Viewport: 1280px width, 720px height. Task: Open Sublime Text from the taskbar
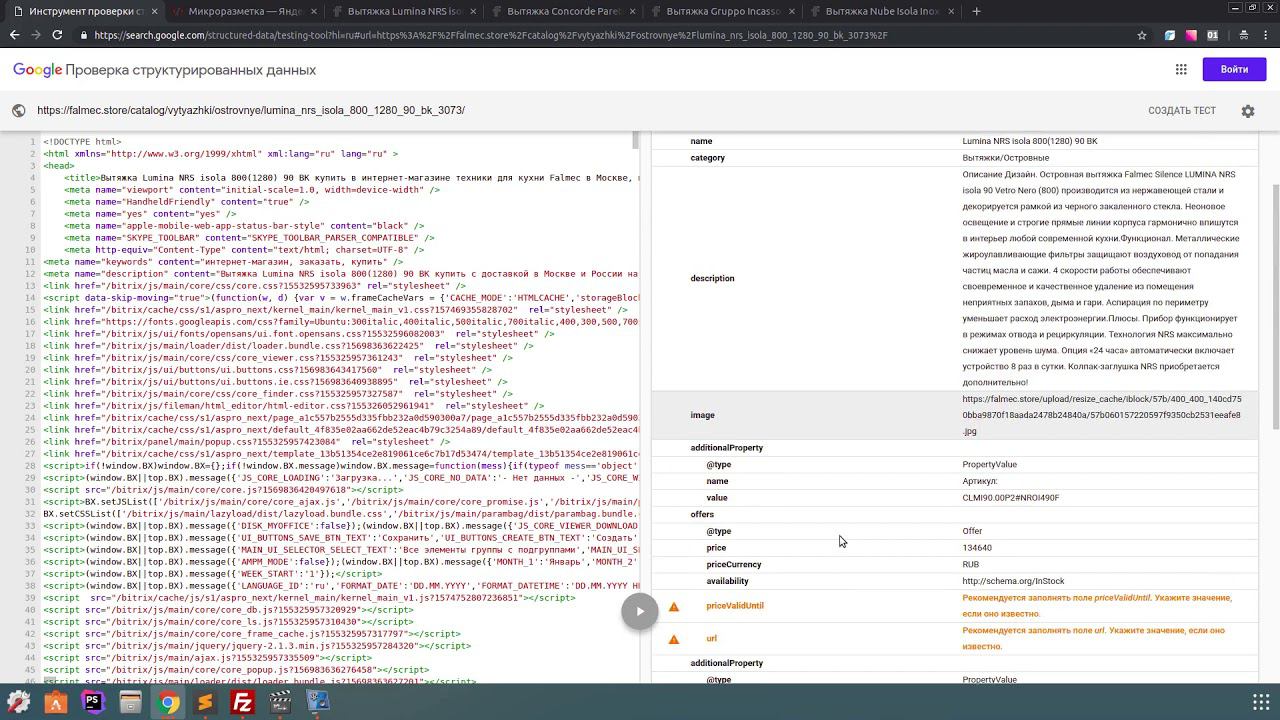[x=205, y=703]
